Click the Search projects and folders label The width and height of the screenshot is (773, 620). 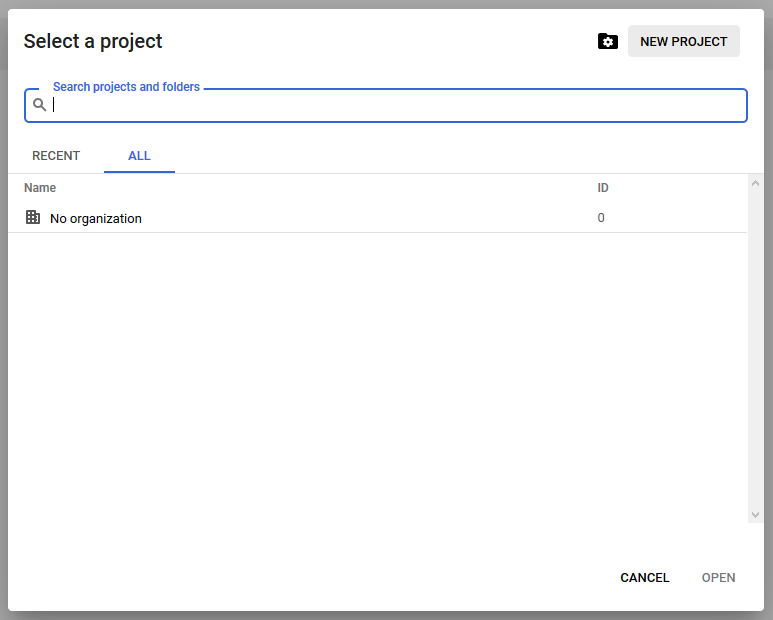pyautogui.click(x=126, y=87)
